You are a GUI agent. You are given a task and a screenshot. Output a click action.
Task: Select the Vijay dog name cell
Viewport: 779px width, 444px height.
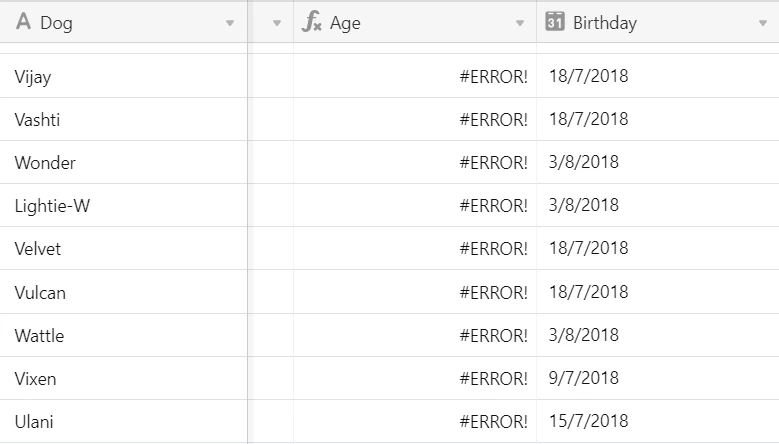(x=34, y=76)
